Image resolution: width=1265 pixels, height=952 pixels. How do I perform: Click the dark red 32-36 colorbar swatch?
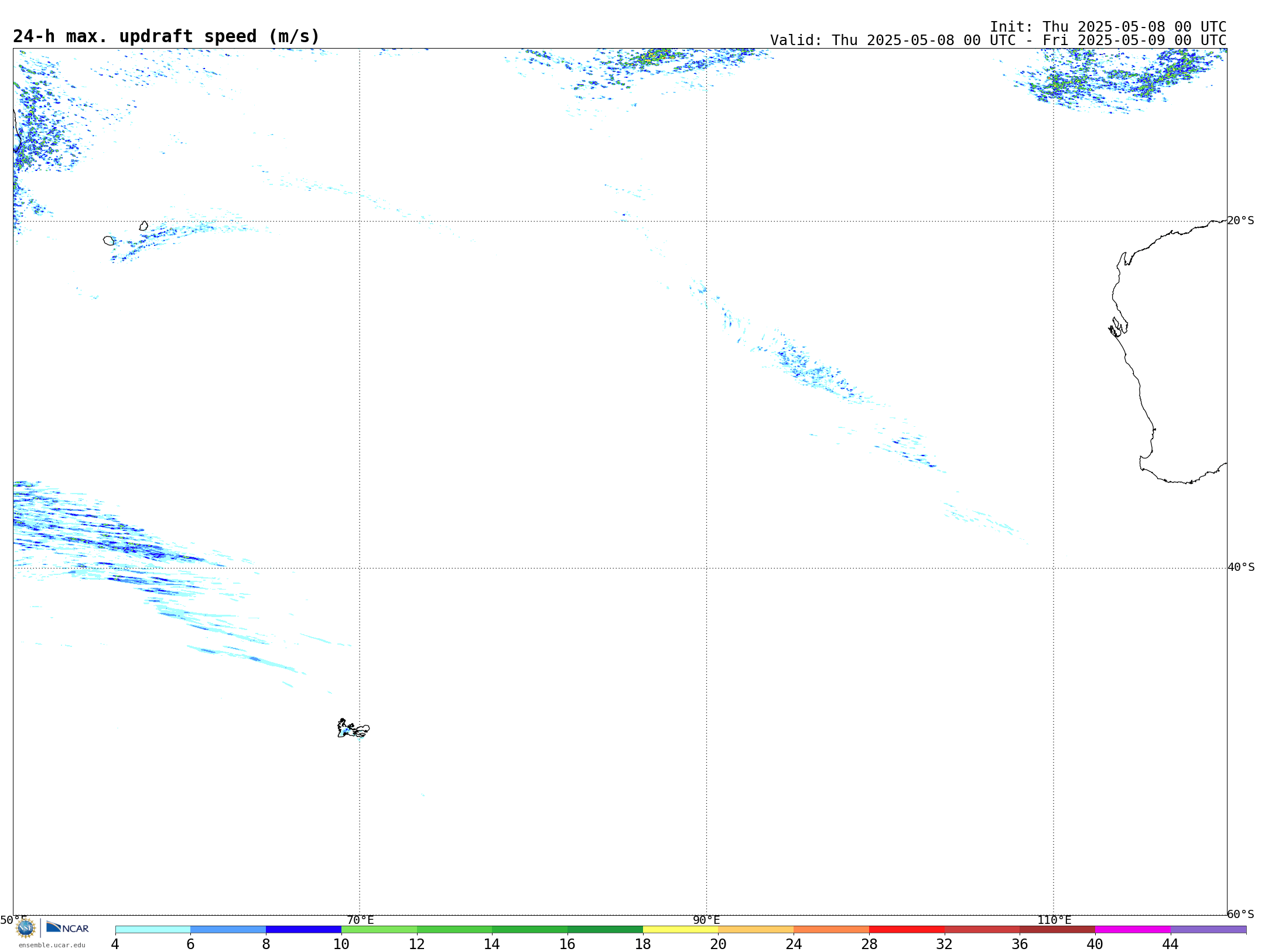(x=982, y=930)
